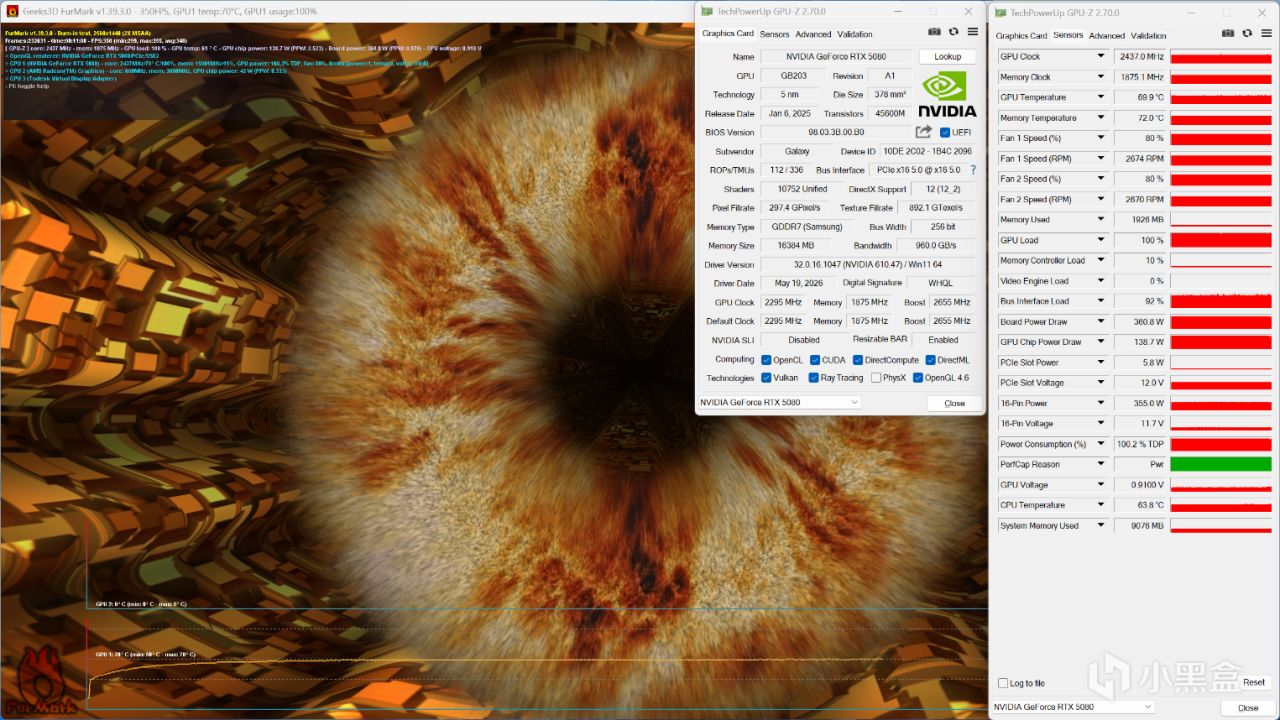Click the refresh icon in Graphics Card window
Image resolution: width=1280 pixels, height=720 pixels.
coord(953,32)
